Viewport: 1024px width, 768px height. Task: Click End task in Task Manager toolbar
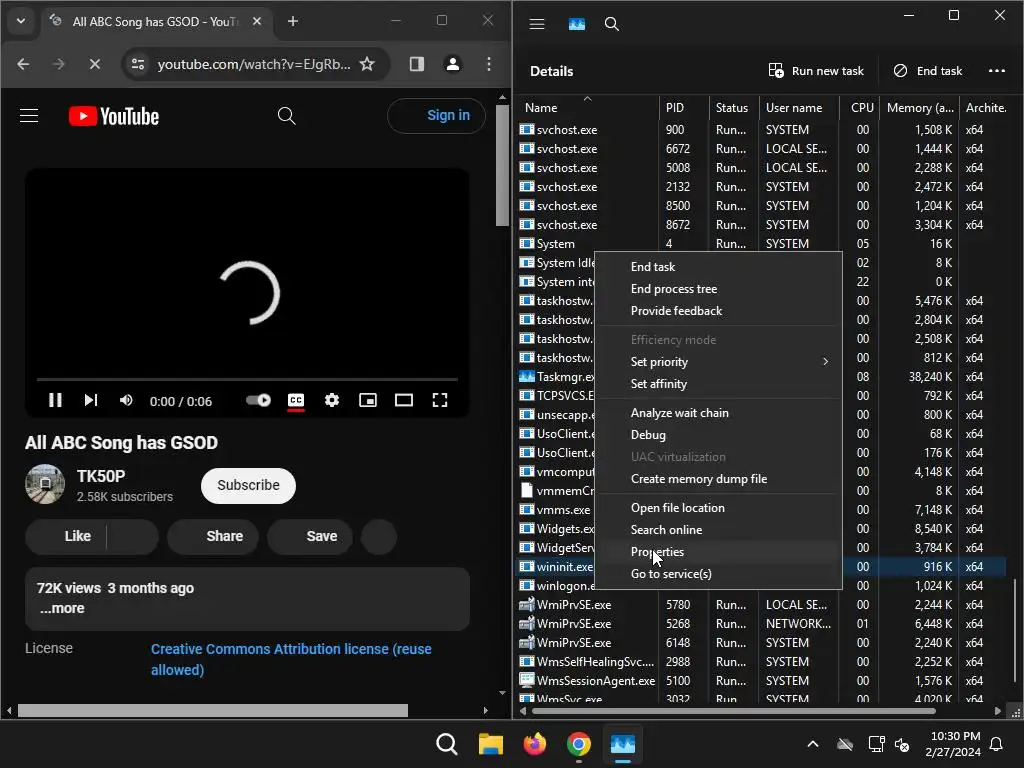coord(927,71)
